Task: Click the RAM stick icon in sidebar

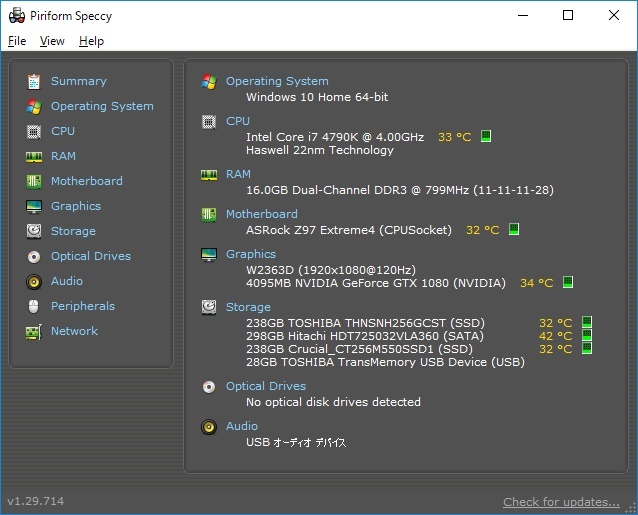Action: click(34, 157)
